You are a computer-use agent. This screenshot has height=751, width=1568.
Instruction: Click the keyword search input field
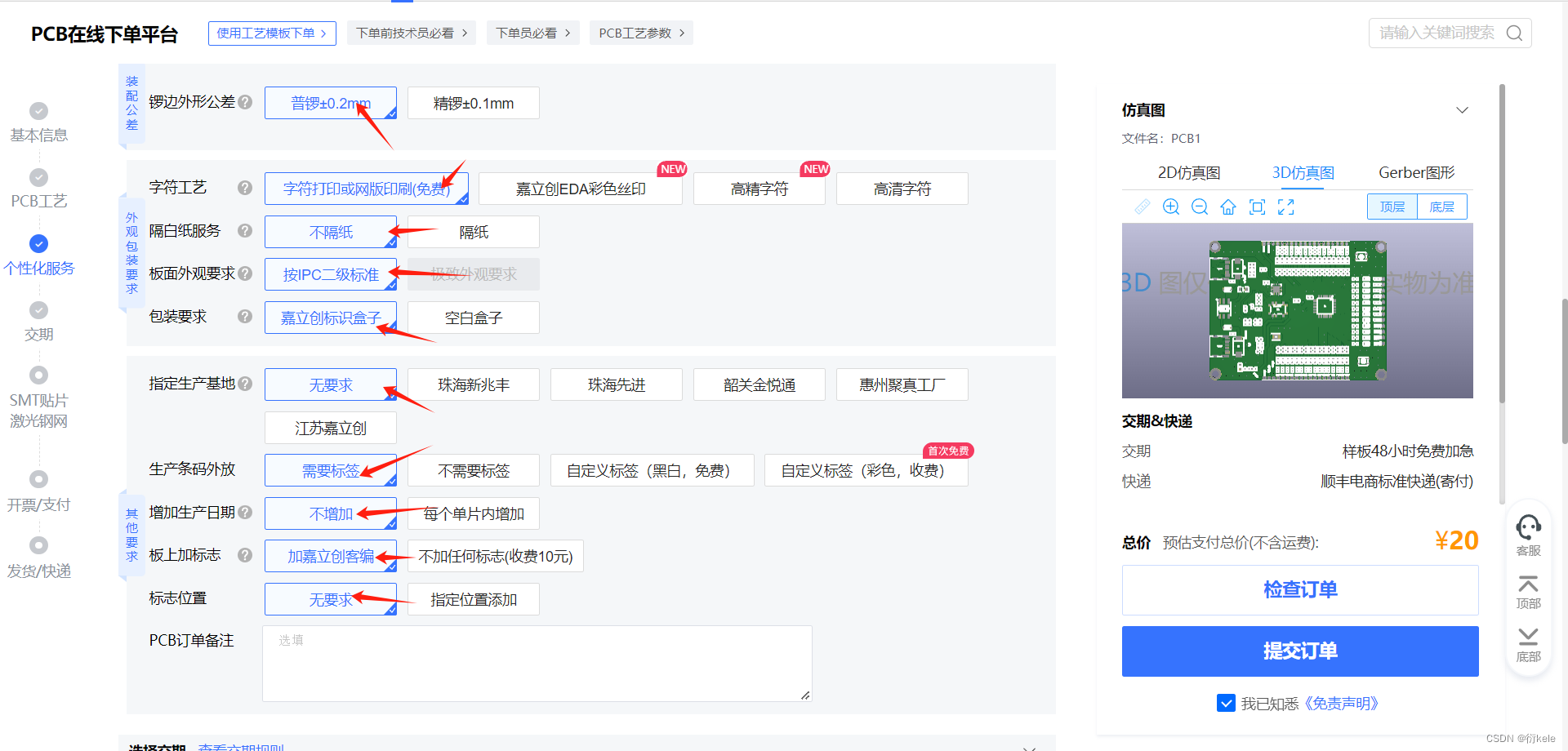(x=1437, y=33)
